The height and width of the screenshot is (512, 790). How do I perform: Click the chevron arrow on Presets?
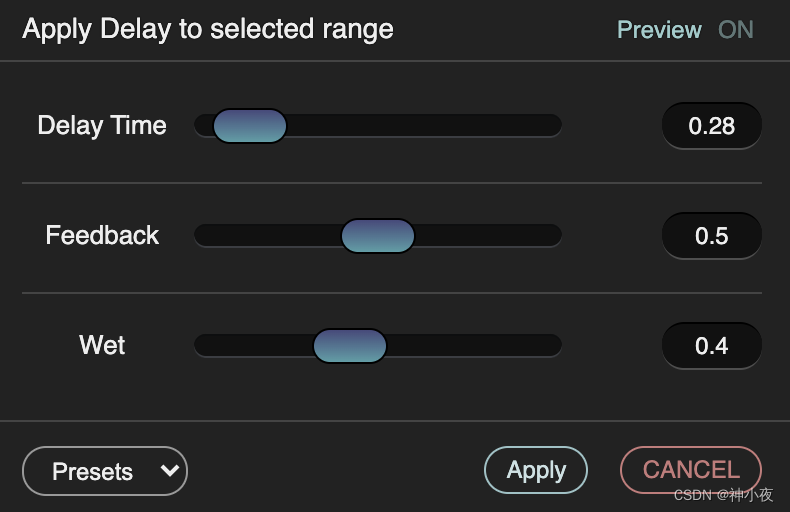coord(170,469)
